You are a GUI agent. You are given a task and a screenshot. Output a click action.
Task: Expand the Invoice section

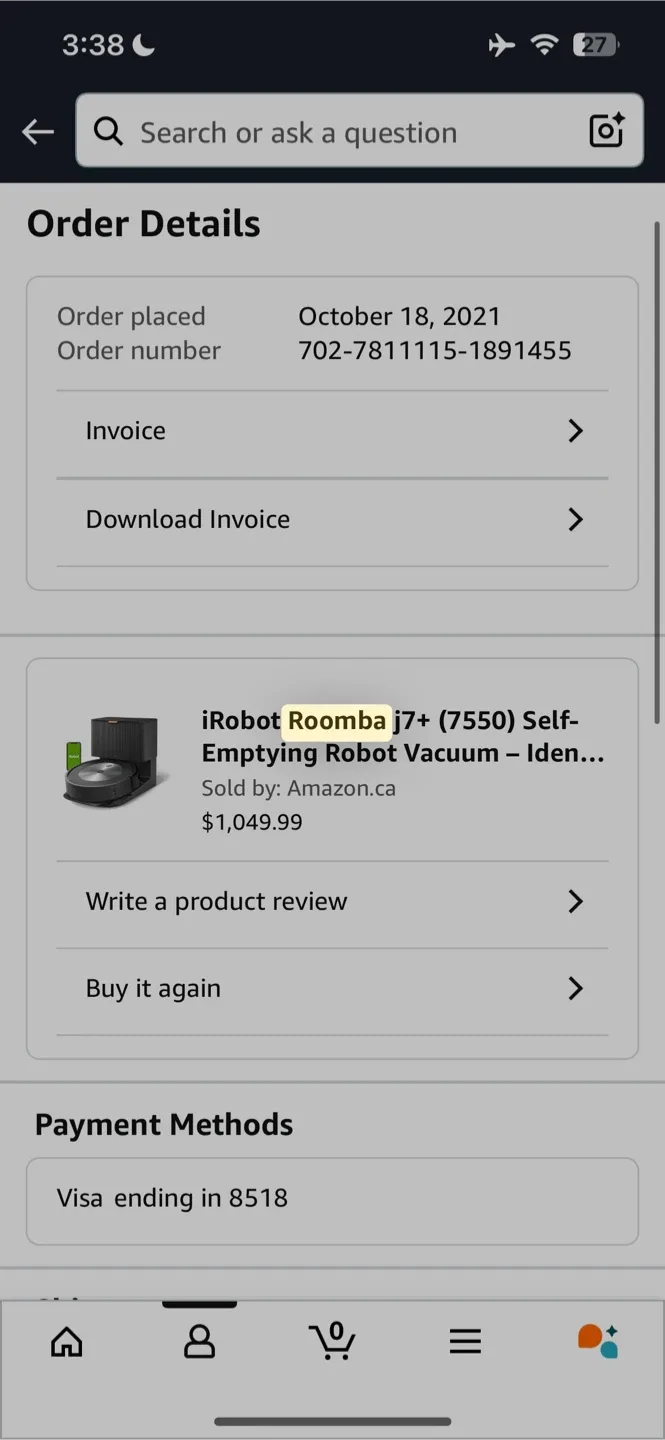point(332,430)
